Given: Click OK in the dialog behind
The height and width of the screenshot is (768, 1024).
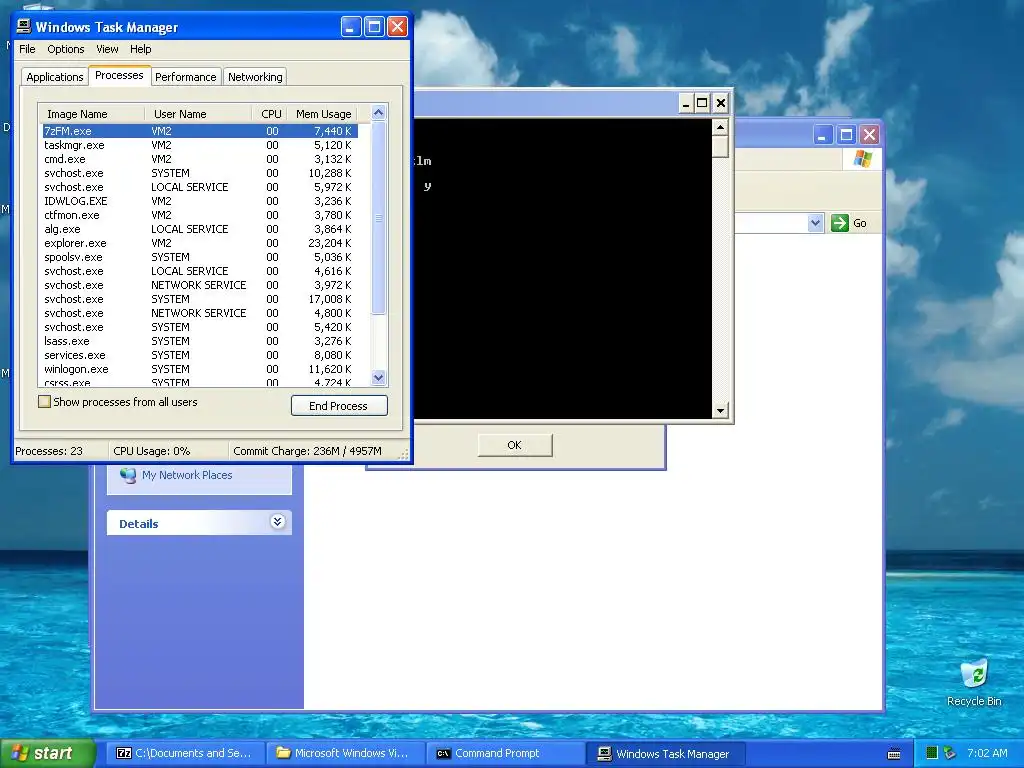Looking at the screenshot, I should [x=515, y=445].
